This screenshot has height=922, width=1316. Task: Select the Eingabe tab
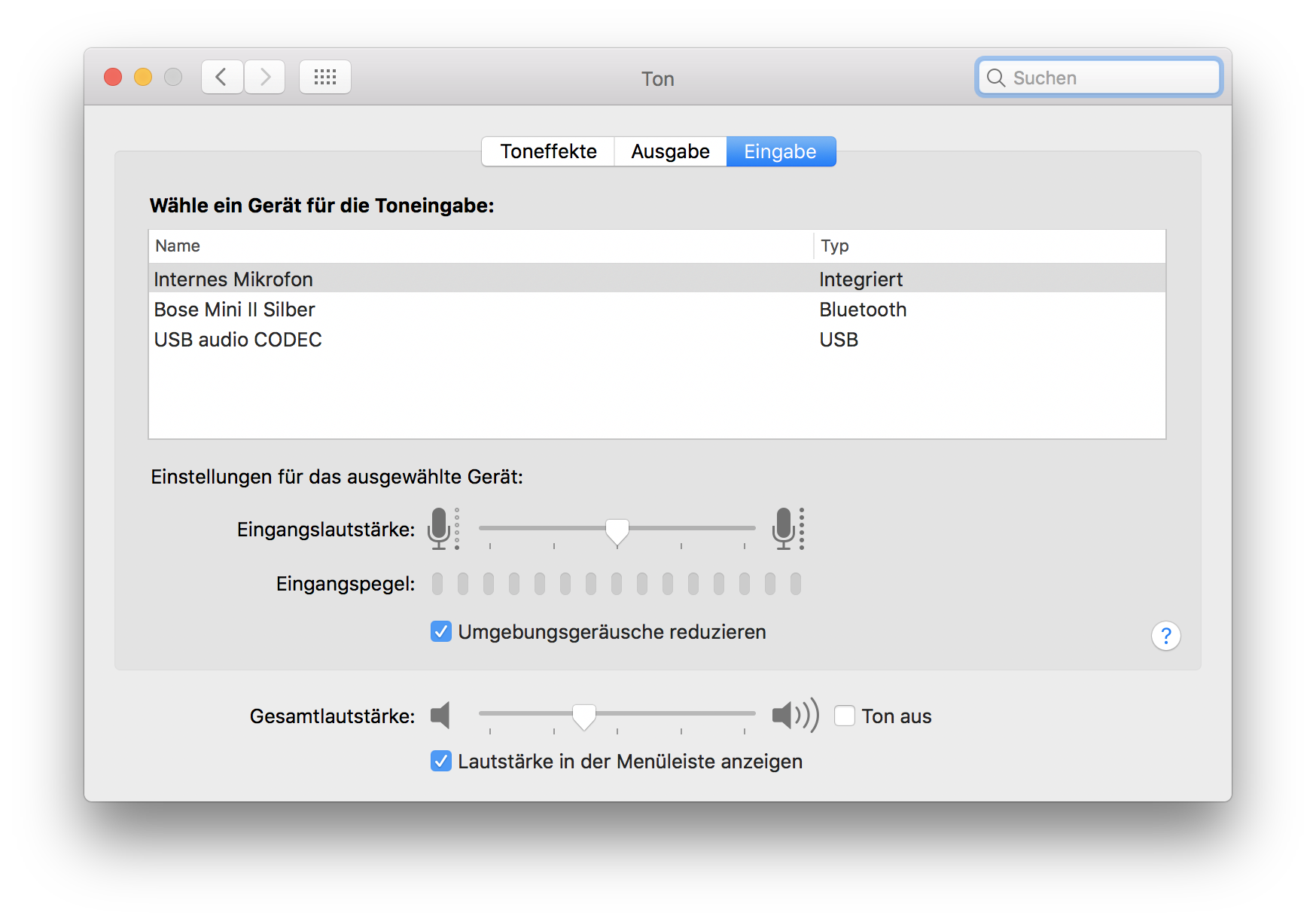coord(780,151)
